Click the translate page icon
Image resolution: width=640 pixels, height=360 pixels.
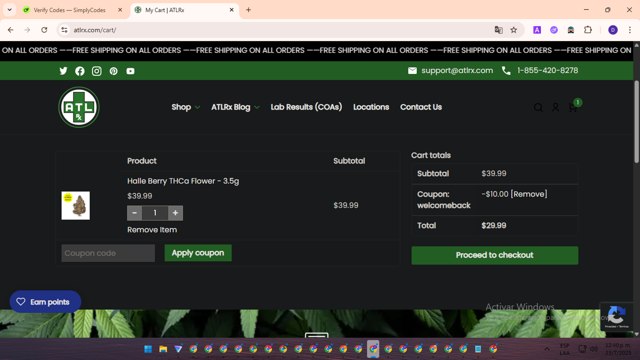click(498, 30)
